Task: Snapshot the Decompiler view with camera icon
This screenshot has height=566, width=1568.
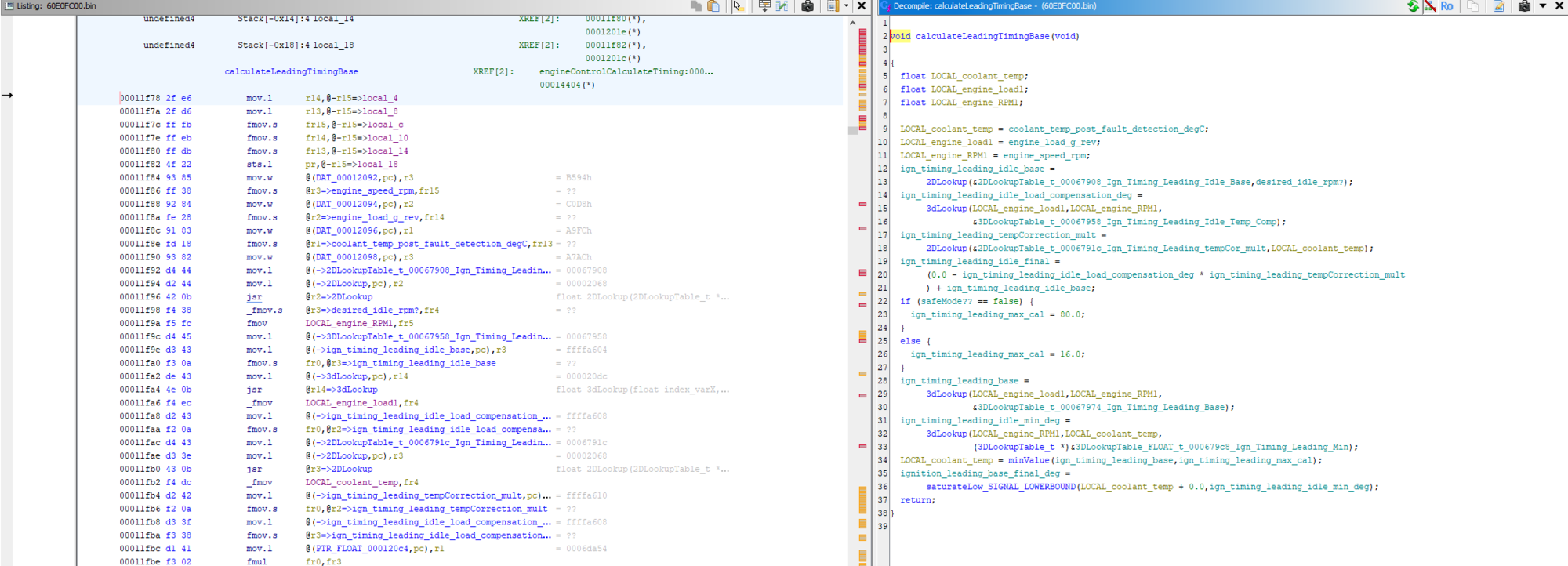Action: (1524, 6)
